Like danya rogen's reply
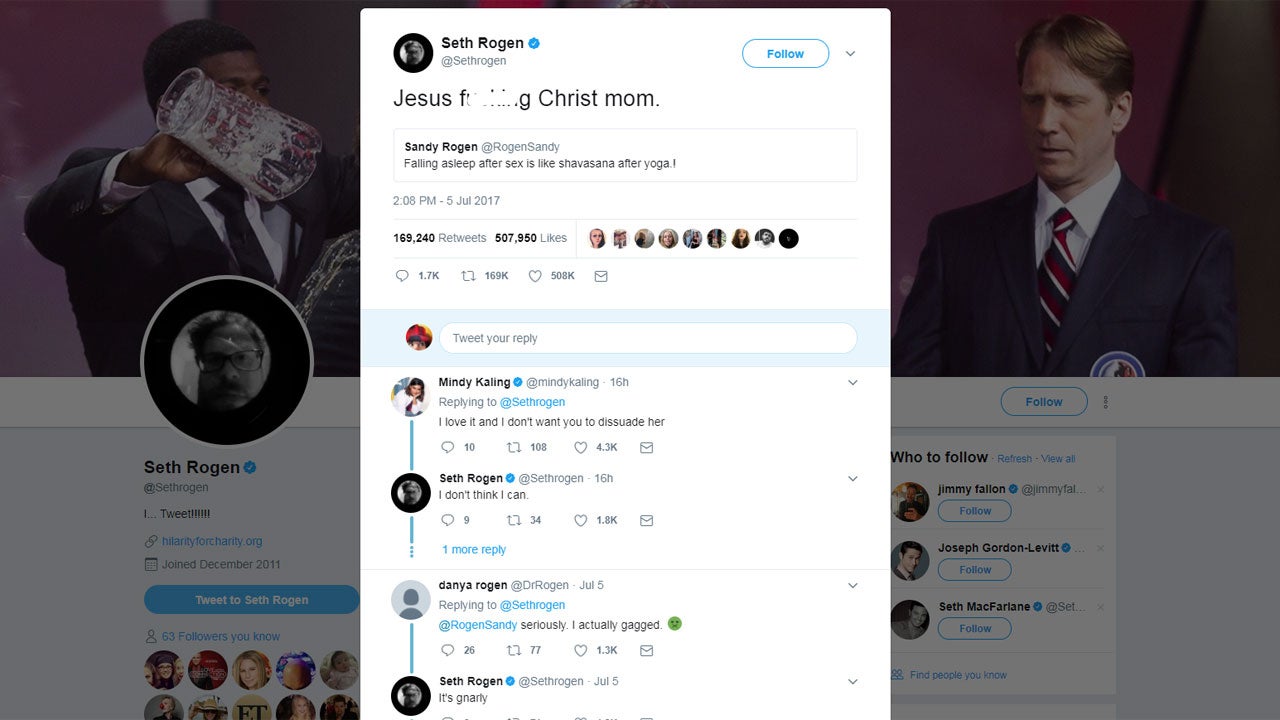 [581, 651]
